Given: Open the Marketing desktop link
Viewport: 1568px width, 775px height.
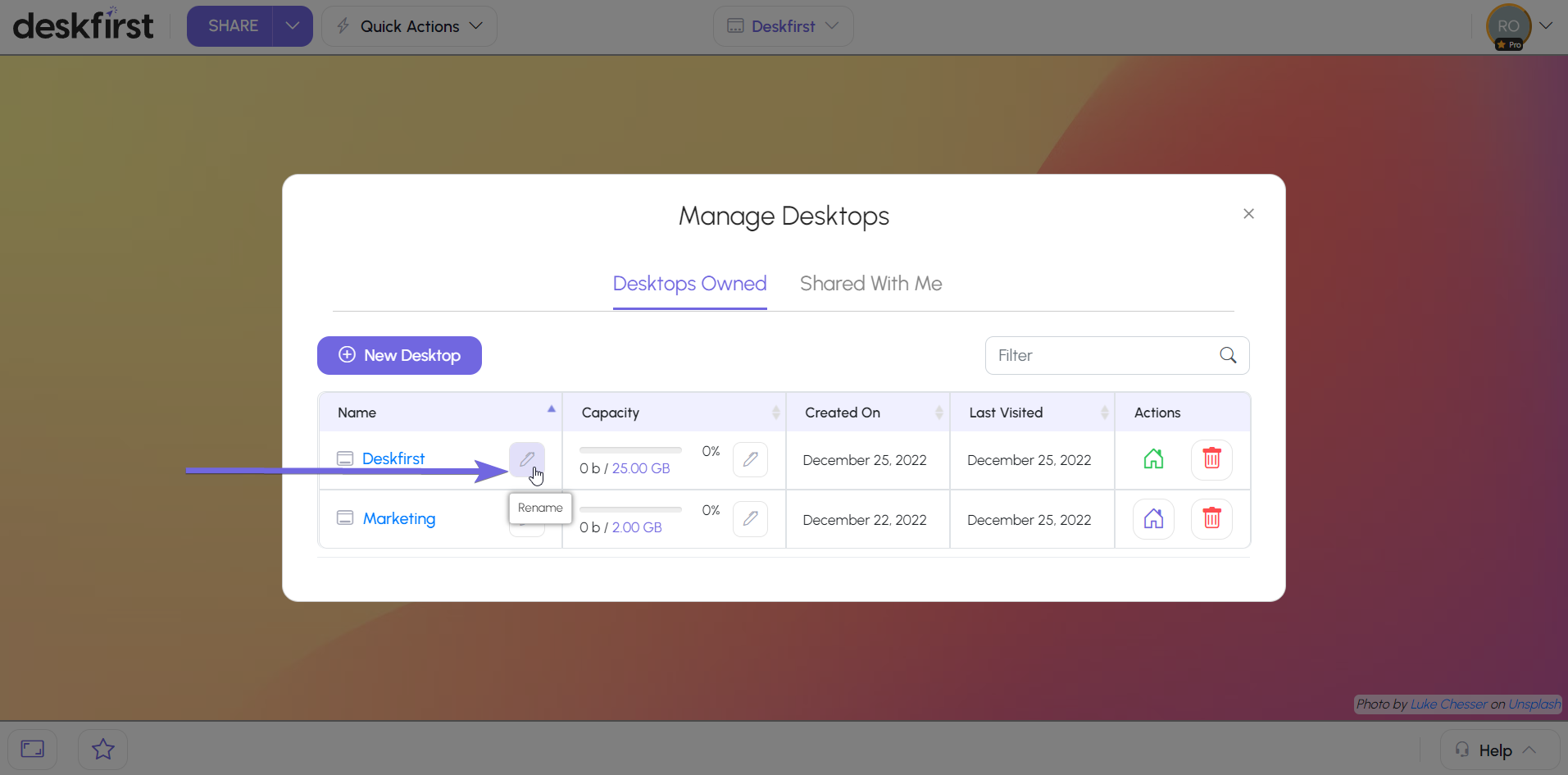Looking at the screenshot, I should 399,518.
